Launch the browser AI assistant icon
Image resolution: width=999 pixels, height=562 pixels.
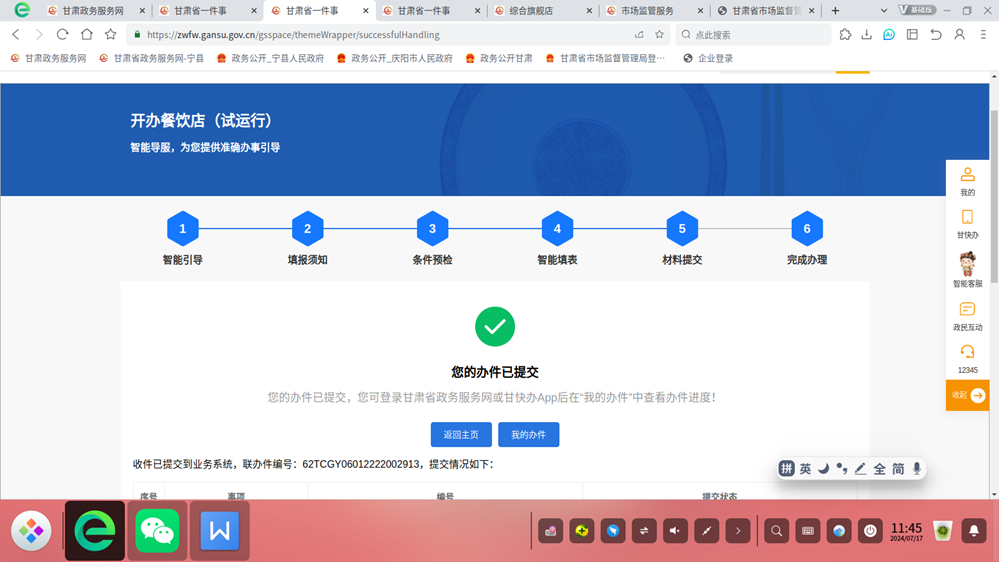tap(889, 34)
